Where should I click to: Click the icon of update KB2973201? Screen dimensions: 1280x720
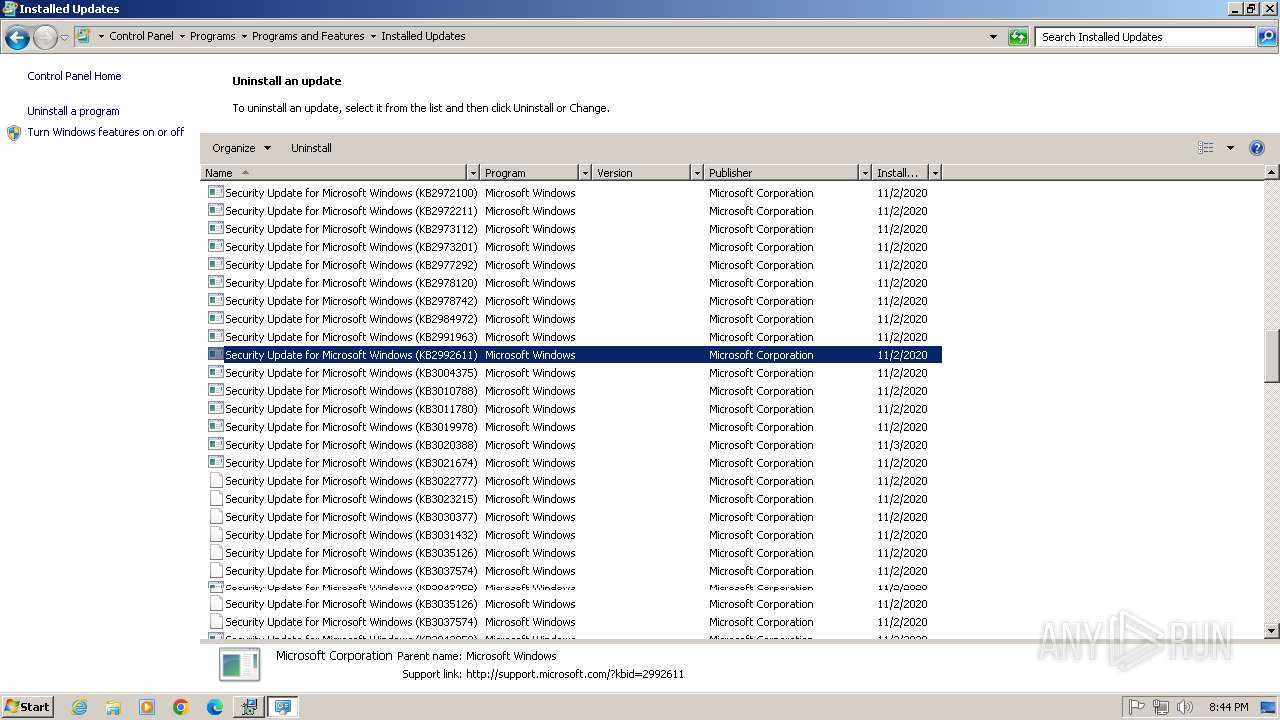pyautogui.click(x=215, y=246)
